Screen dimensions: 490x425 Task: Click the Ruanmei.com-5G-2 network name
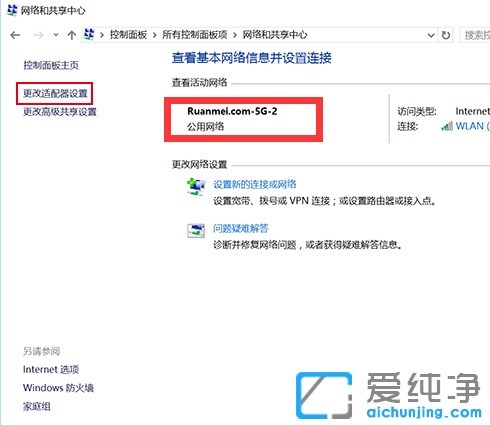pos(232,111)
